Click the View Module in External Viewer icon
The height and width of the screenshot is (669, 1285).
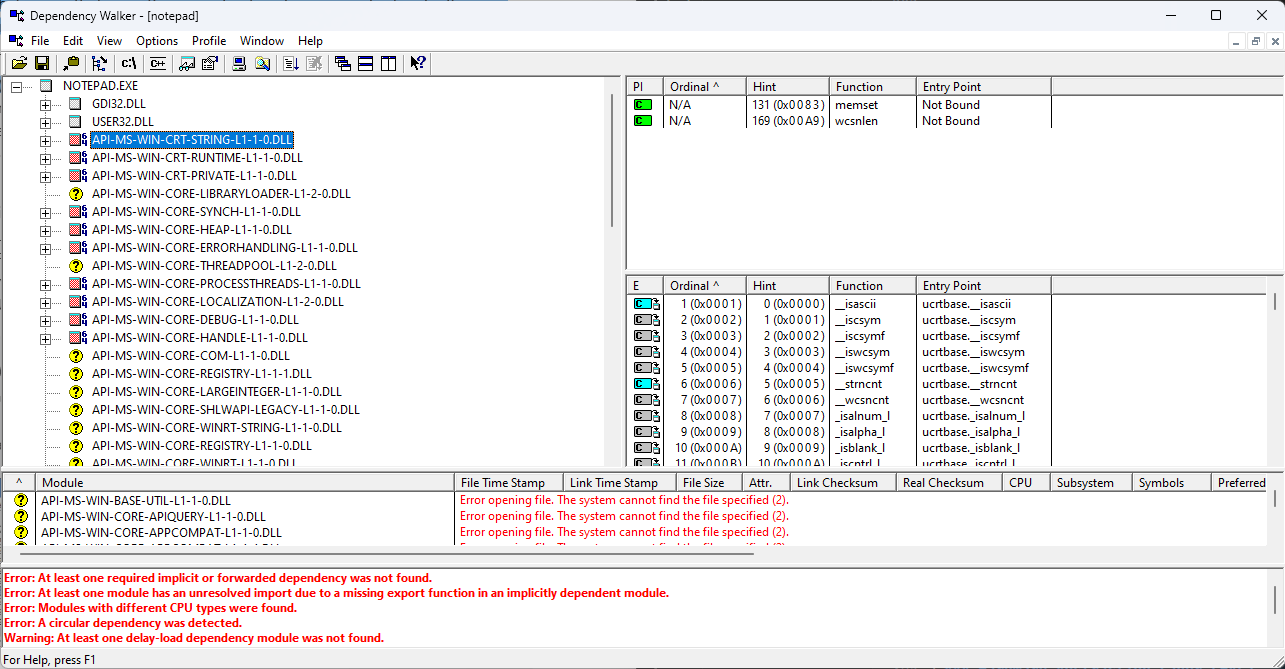tap(187, 63)
